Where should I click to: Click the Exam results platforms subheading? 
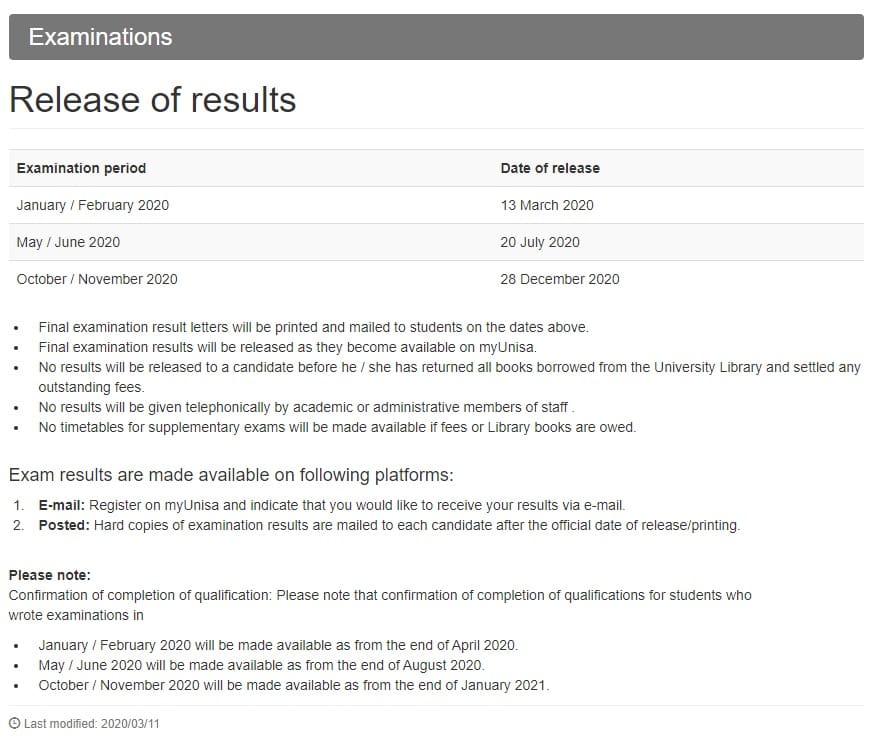tap(231, 475)
